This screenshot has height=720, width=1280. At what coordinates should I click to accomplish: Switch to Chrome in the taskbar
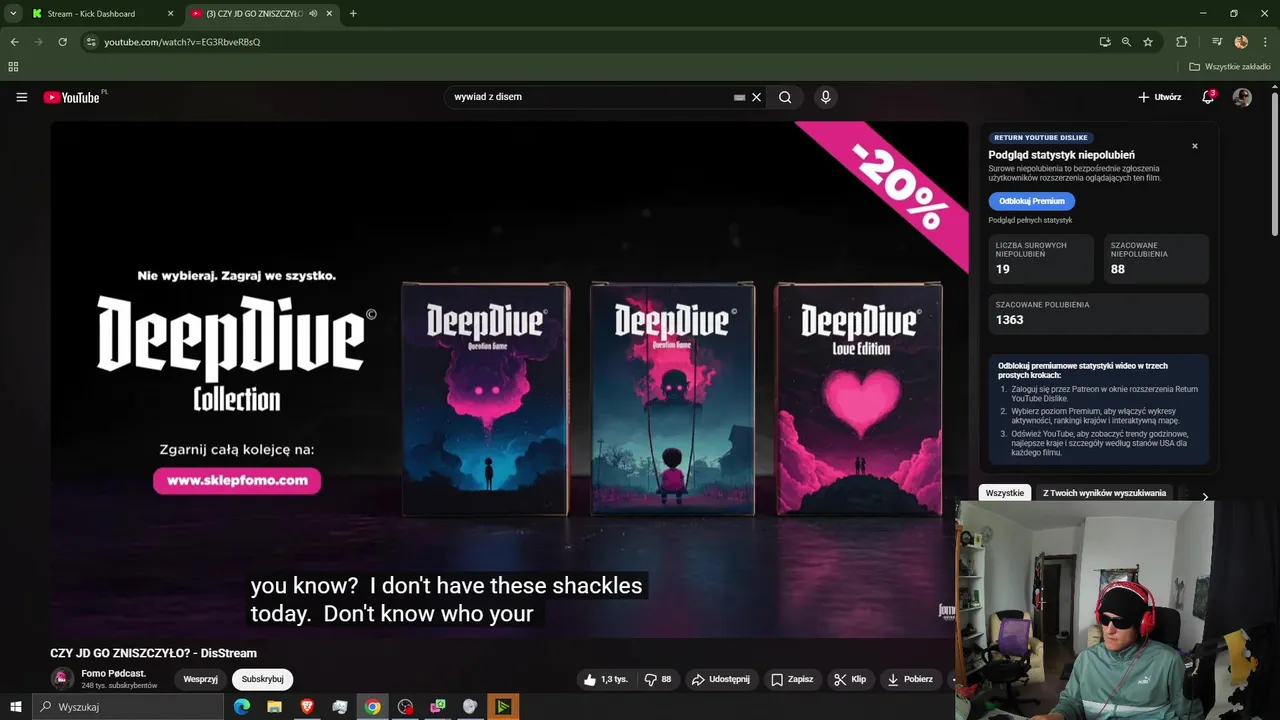coord(372,707)
